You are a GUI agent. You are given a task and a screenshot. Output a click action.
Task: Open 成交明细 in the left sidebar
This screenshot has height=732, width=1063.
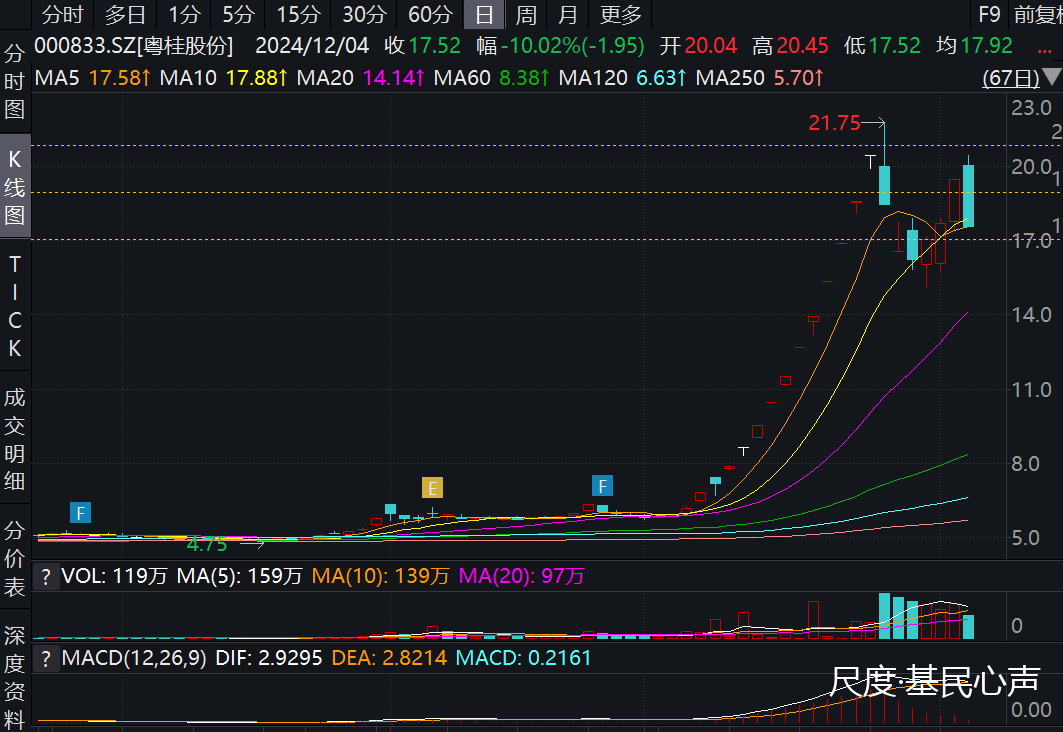[x=15, y=440]
